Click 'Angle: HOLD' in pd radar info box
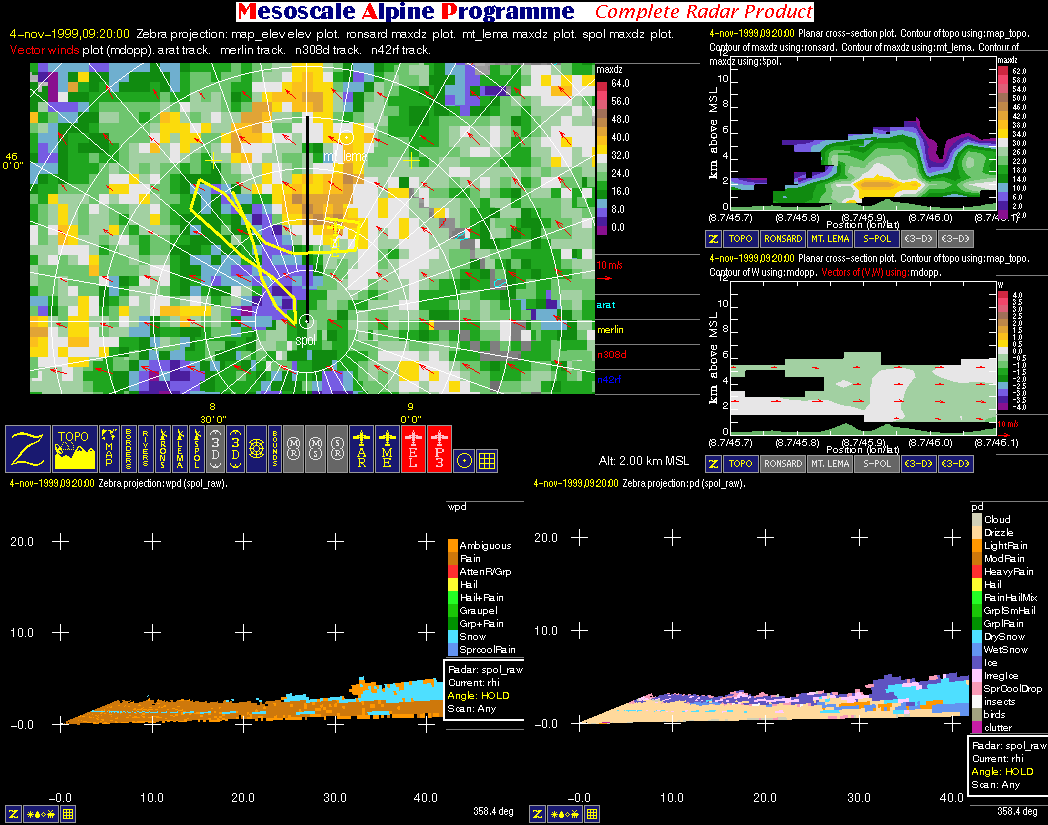Screen dimensions: 1048x825 (x=1002, y=772)
